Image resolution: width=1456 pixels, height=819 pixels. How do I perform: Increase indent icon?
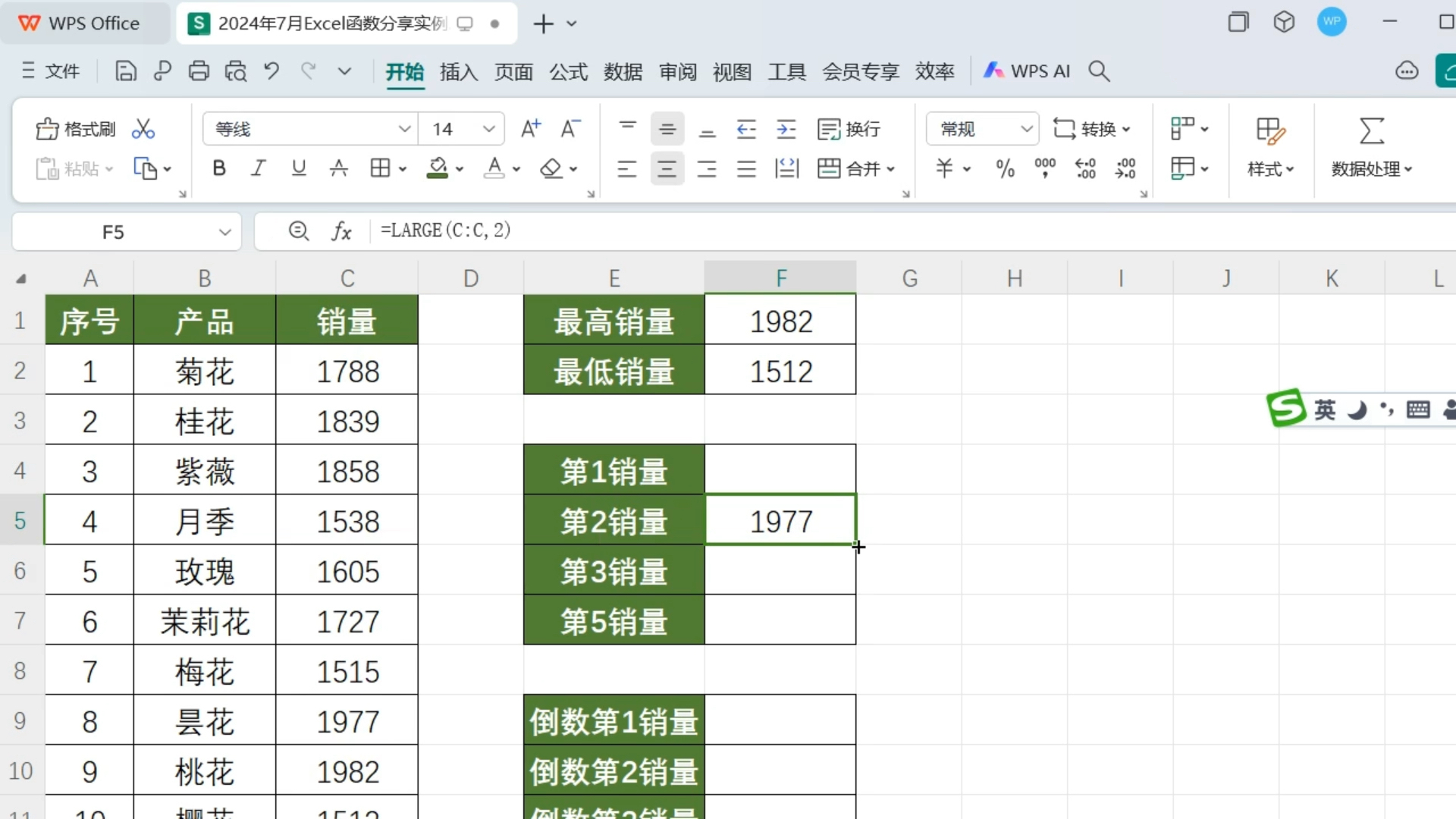[x=786, y=129]
